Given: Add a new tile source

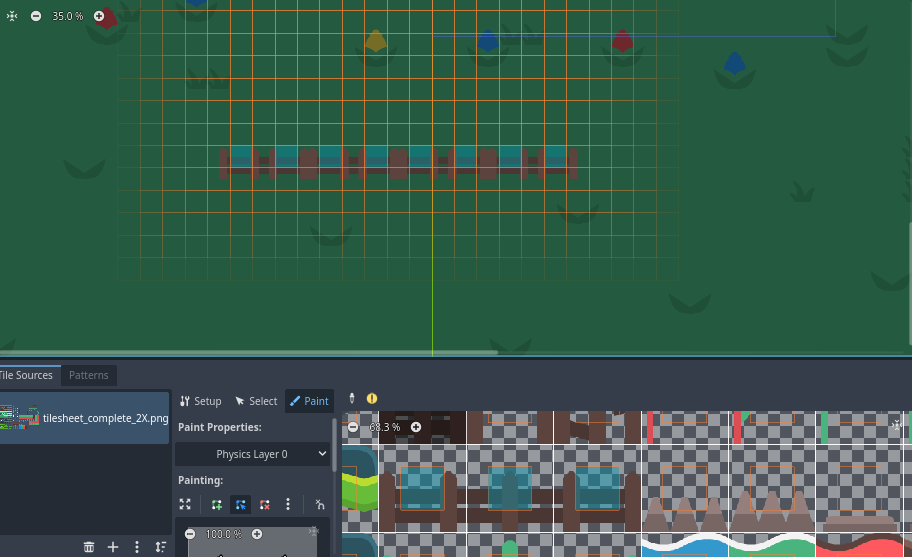Looking at the screenshot, I should [x=113, y=547].
